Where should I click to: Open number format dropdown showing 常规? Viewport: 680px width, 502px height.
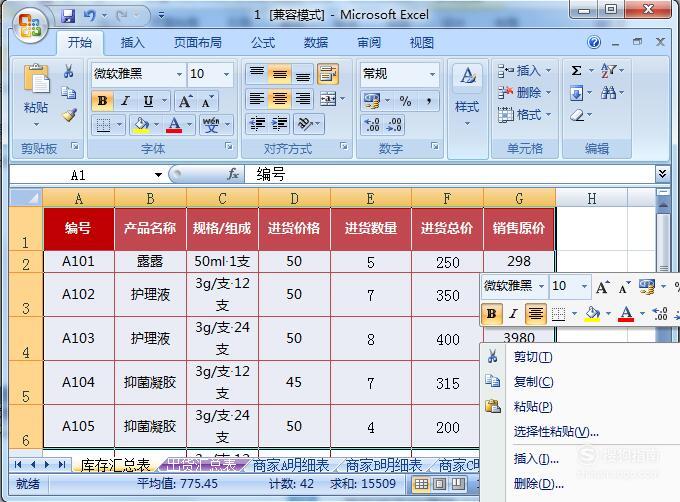[432, 74]
